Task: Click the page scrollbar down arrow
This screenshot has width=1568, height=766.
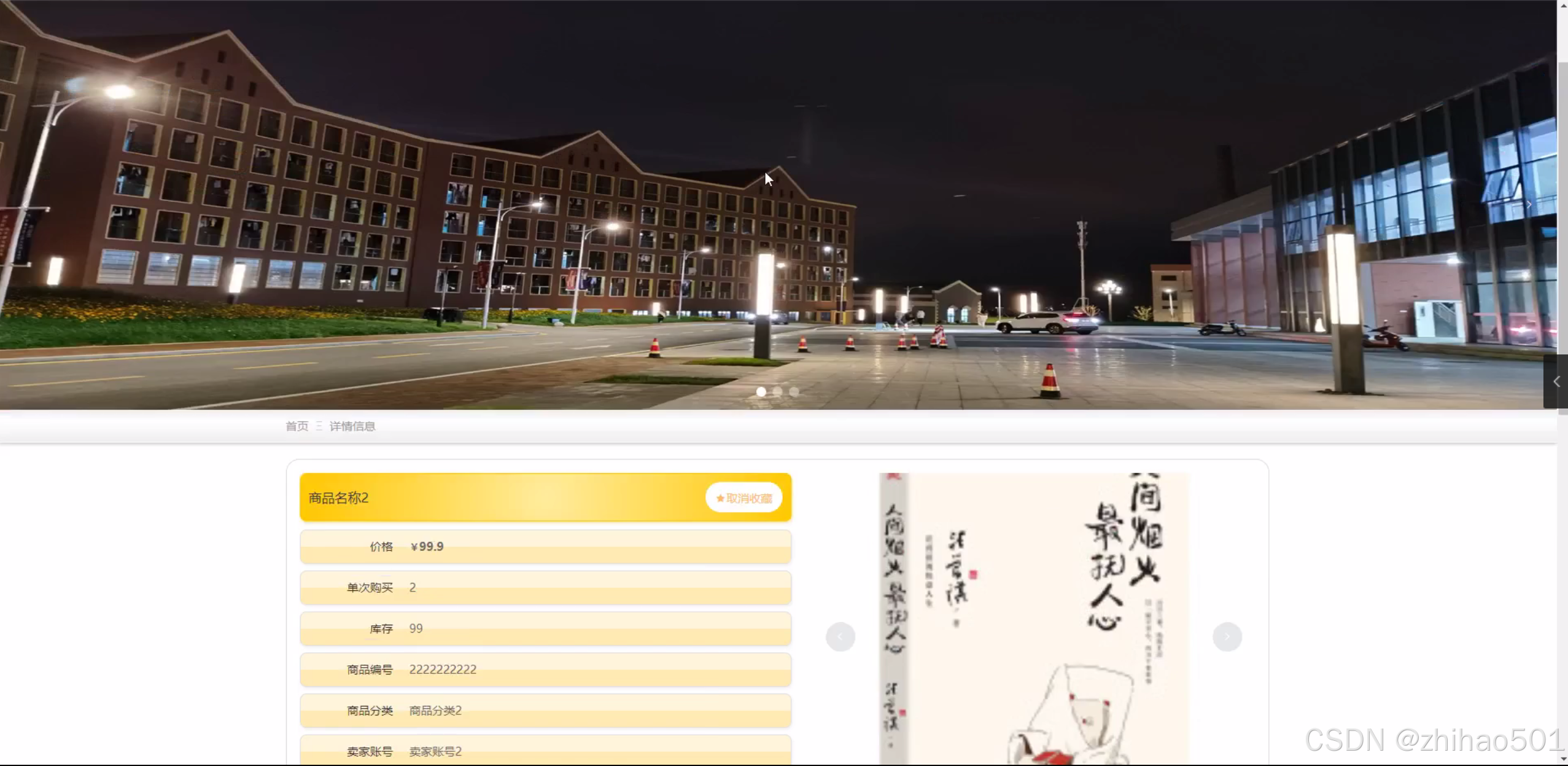Action: [x=1562, y=760]
